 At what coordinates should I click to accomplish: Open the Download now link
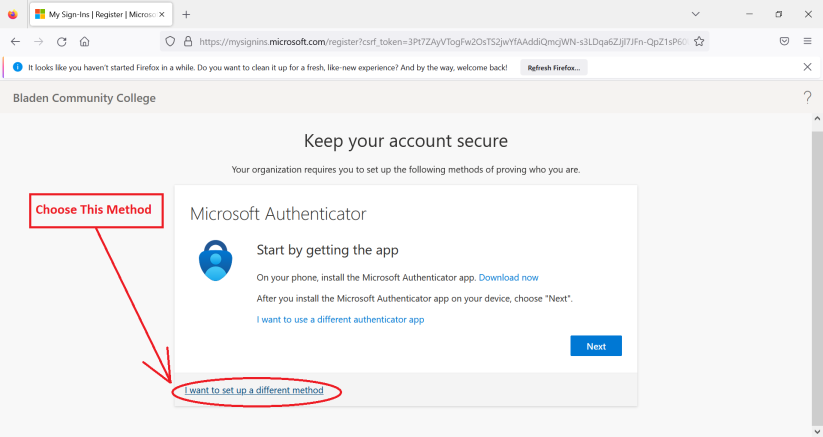(x=508, y=277)
